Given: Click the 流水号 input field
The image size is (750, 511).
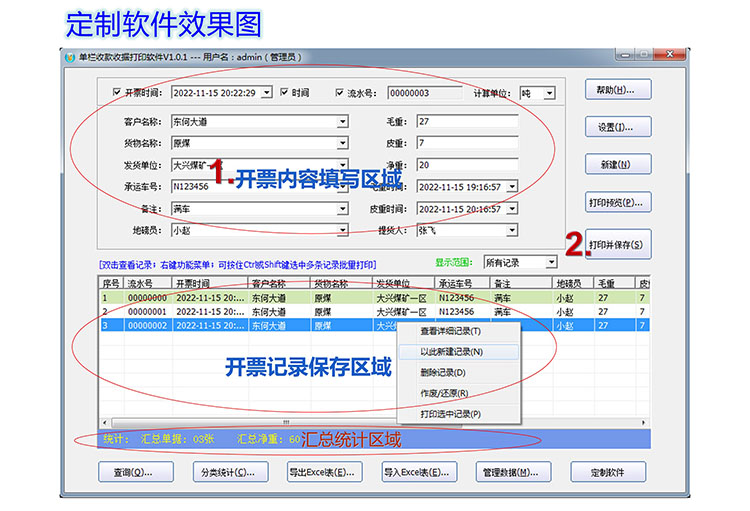Looking at the screenshot, I should point(425,93).
